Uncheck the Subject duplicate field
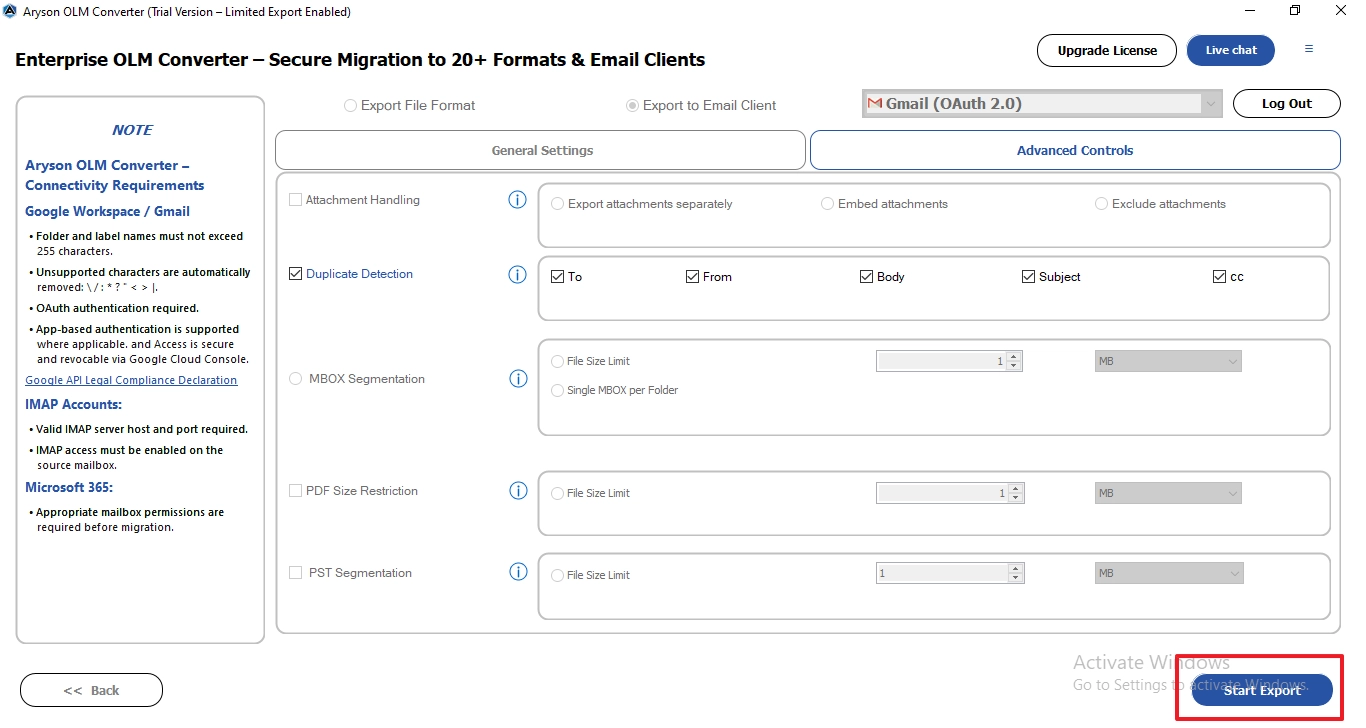The width and height of the screenshot is (1366, 728). tap(1028, 277)
